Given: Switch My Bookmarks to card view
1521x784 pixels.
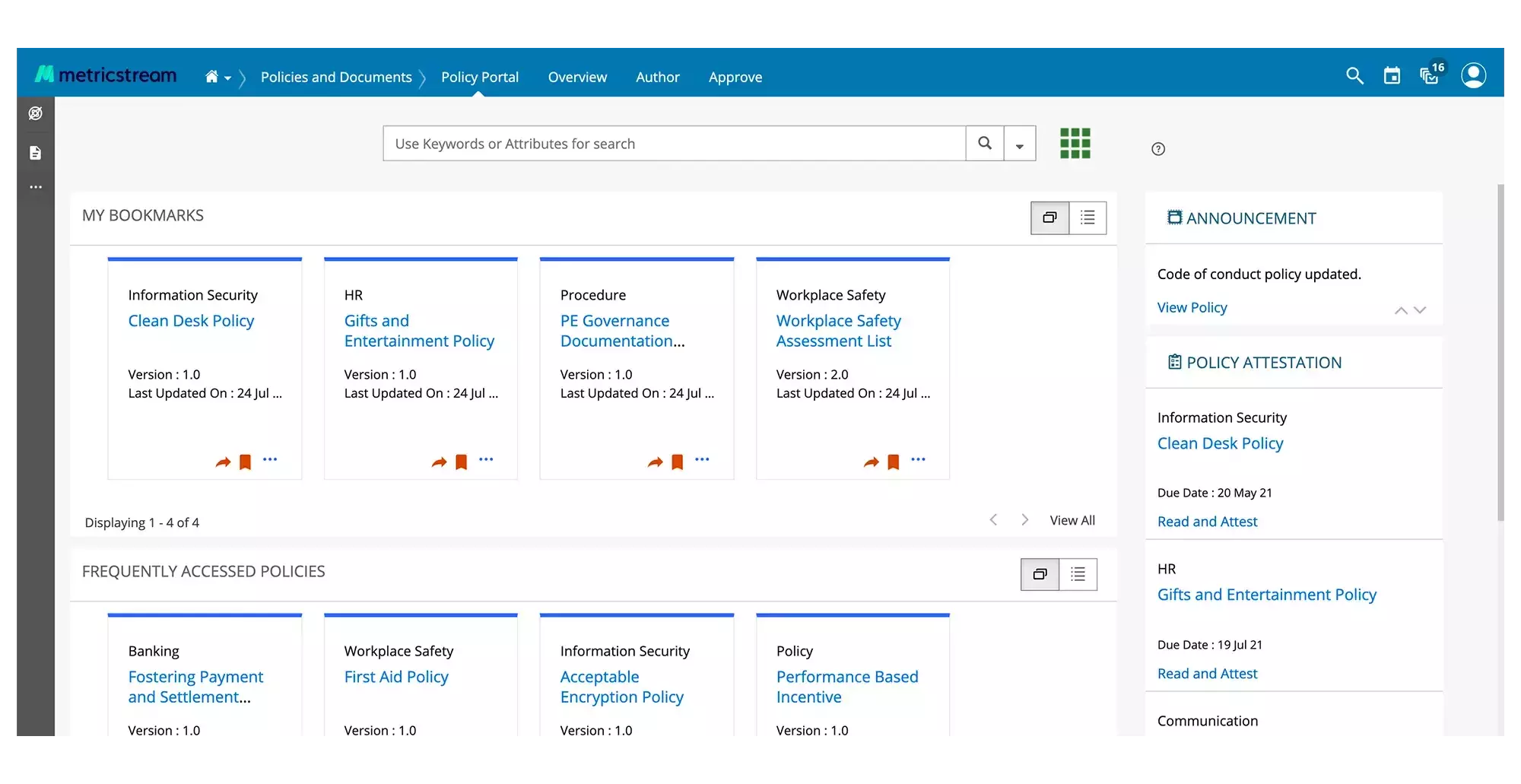Looking at the screenshot, I should coord(1049,217).
